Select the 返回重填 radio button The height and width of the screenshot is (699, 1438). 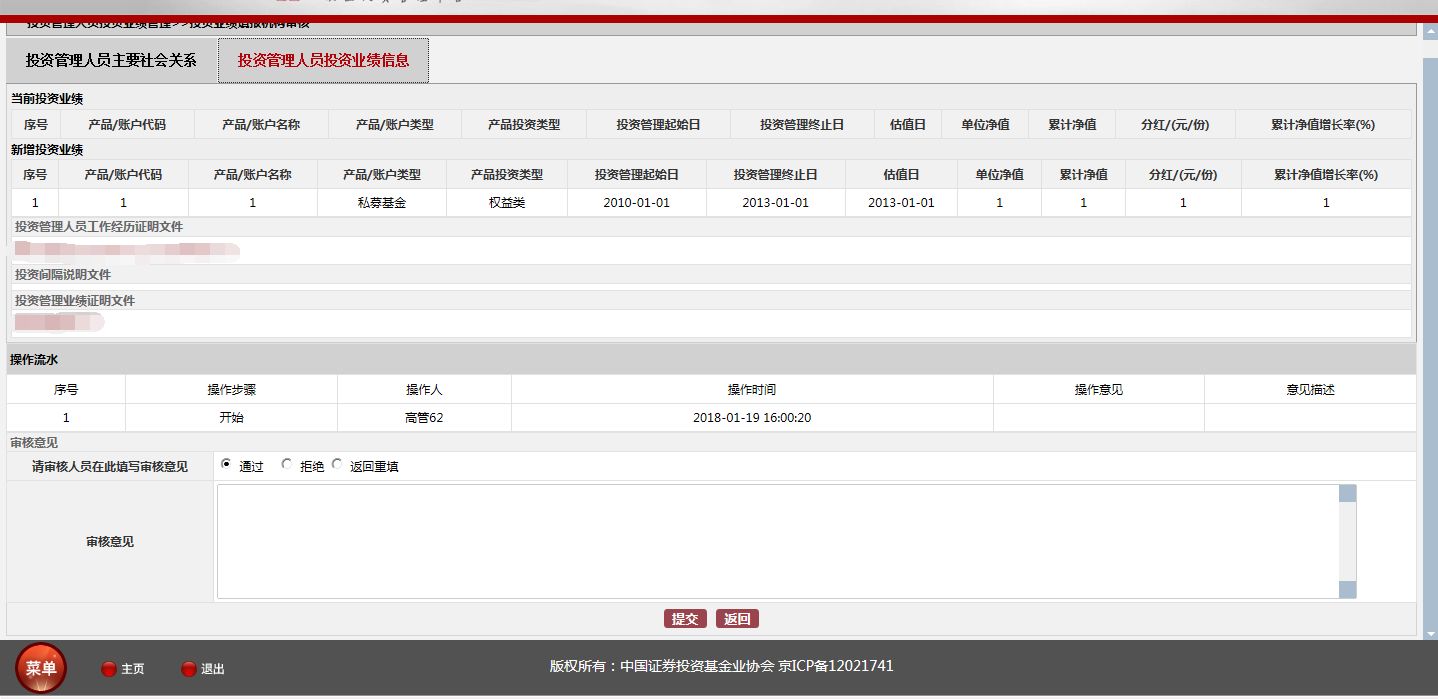click(x=337, y=464)
